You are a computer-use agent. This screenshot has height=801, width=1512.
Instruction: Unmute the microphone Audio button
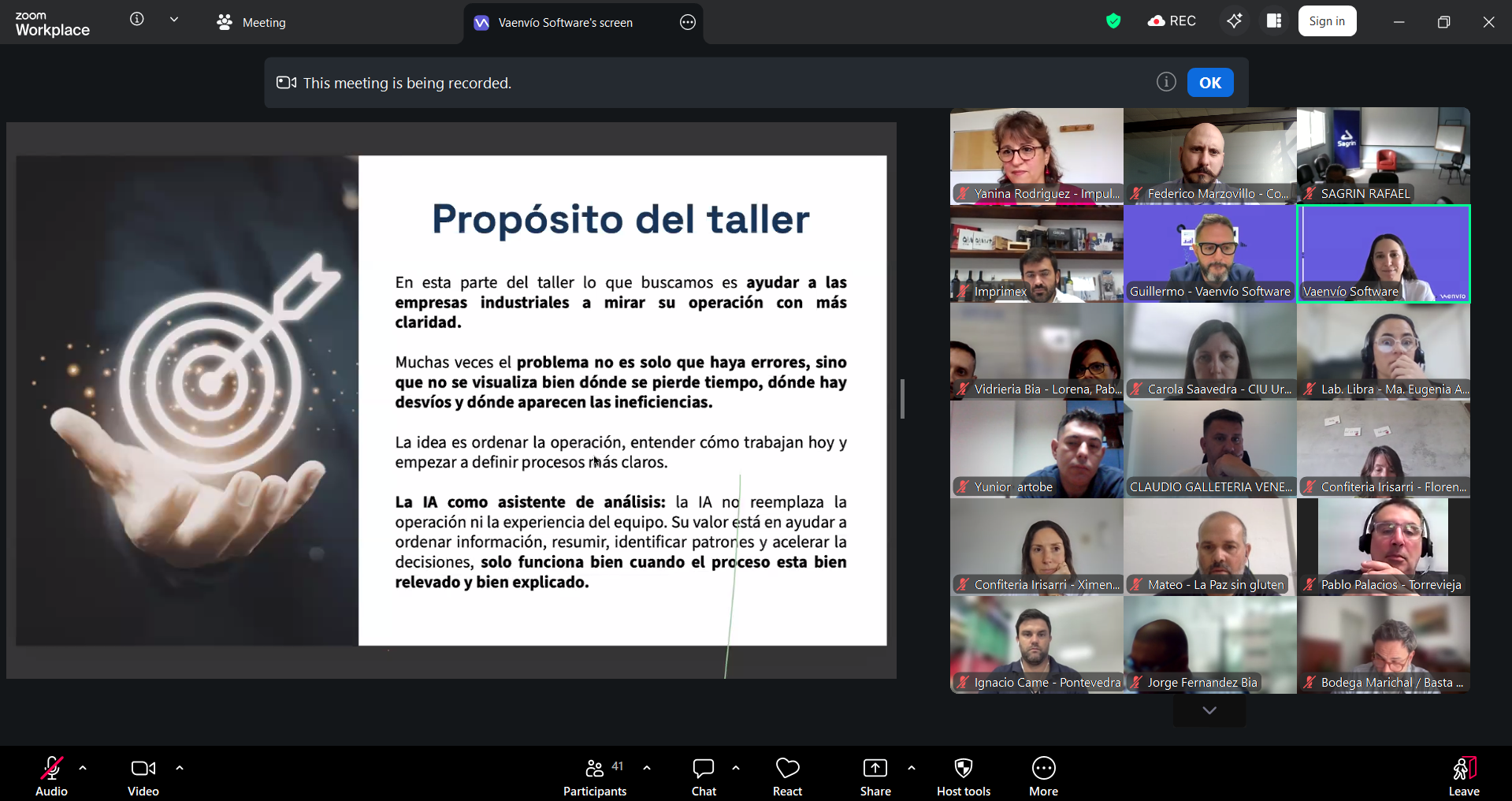pos(52,777)
